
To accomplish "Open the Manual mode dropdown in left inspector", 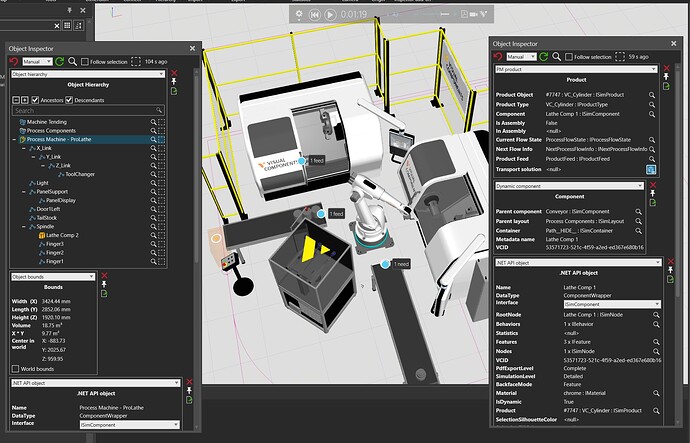I will coord(39,61).
